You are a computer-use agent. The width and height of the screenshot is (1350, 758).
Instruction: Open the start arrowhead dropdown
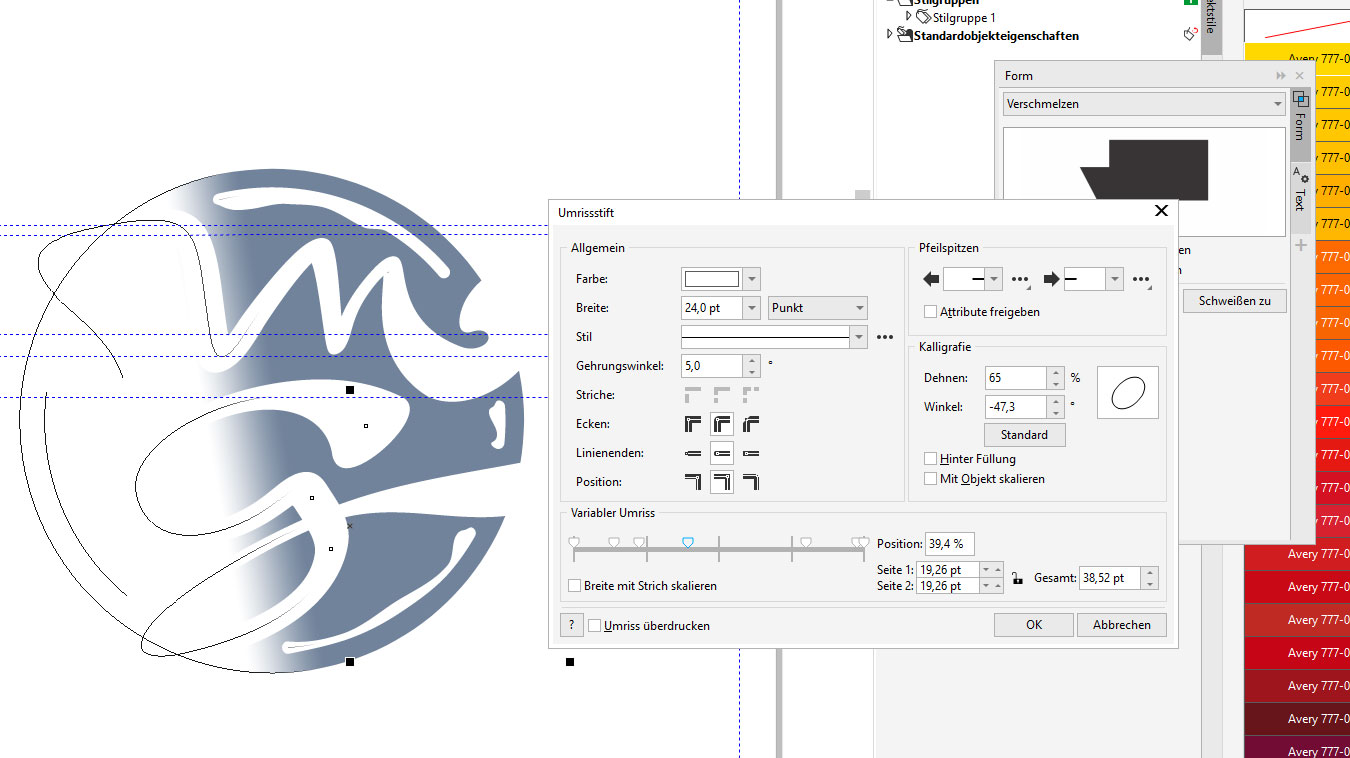[x=993, y=279]
